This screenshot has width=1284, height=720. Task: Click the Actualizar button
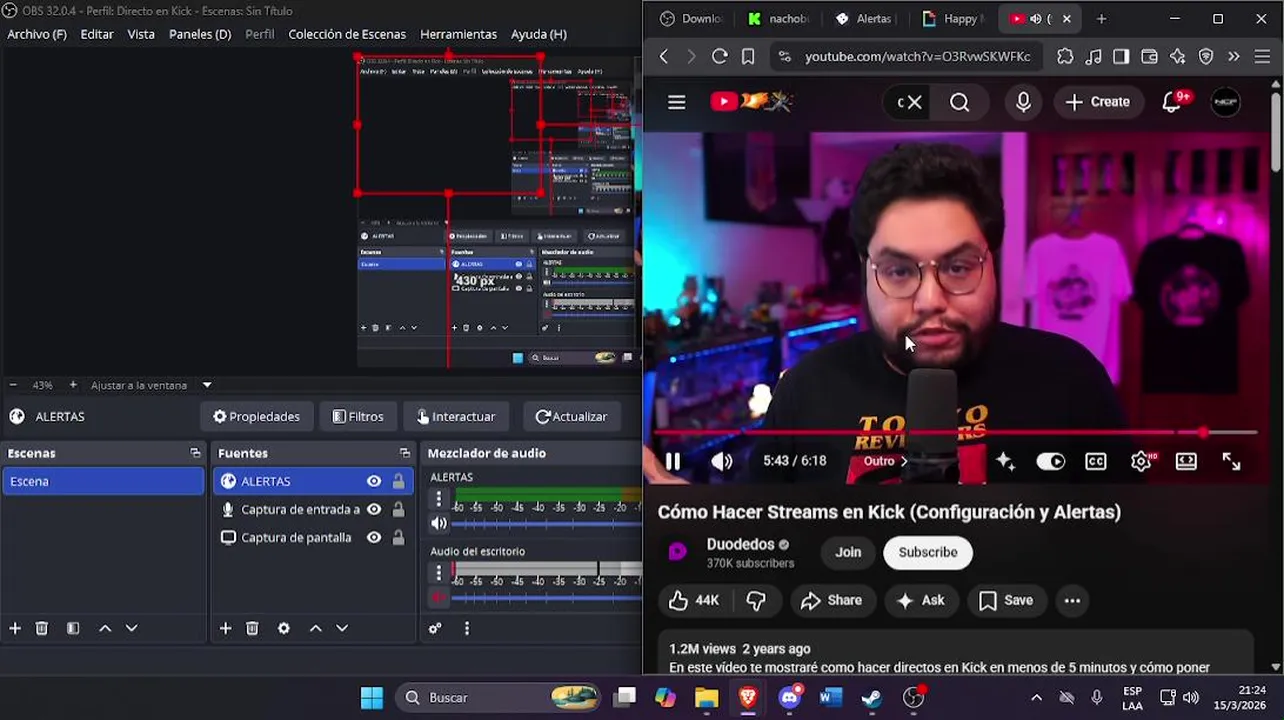click(572, 417)
